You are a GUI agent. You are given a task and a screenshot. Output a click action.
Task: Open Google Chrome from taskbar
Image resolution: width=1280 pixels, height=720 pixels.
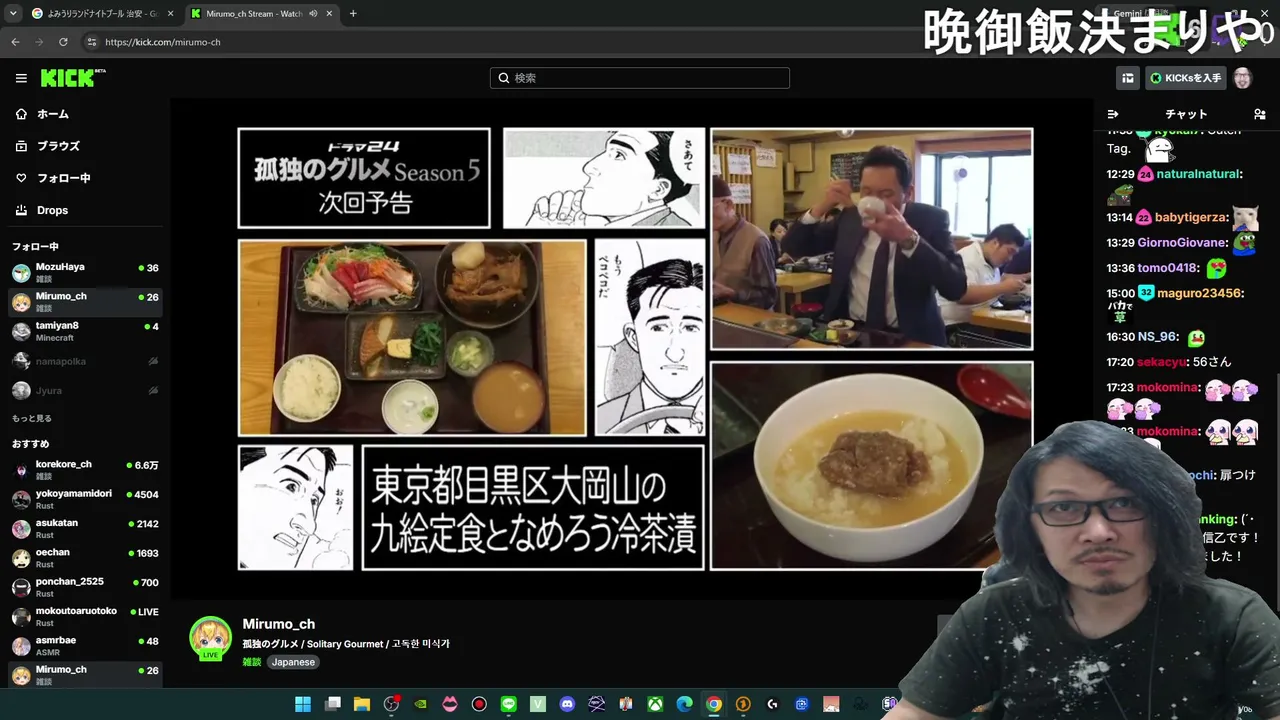[714, 704]
